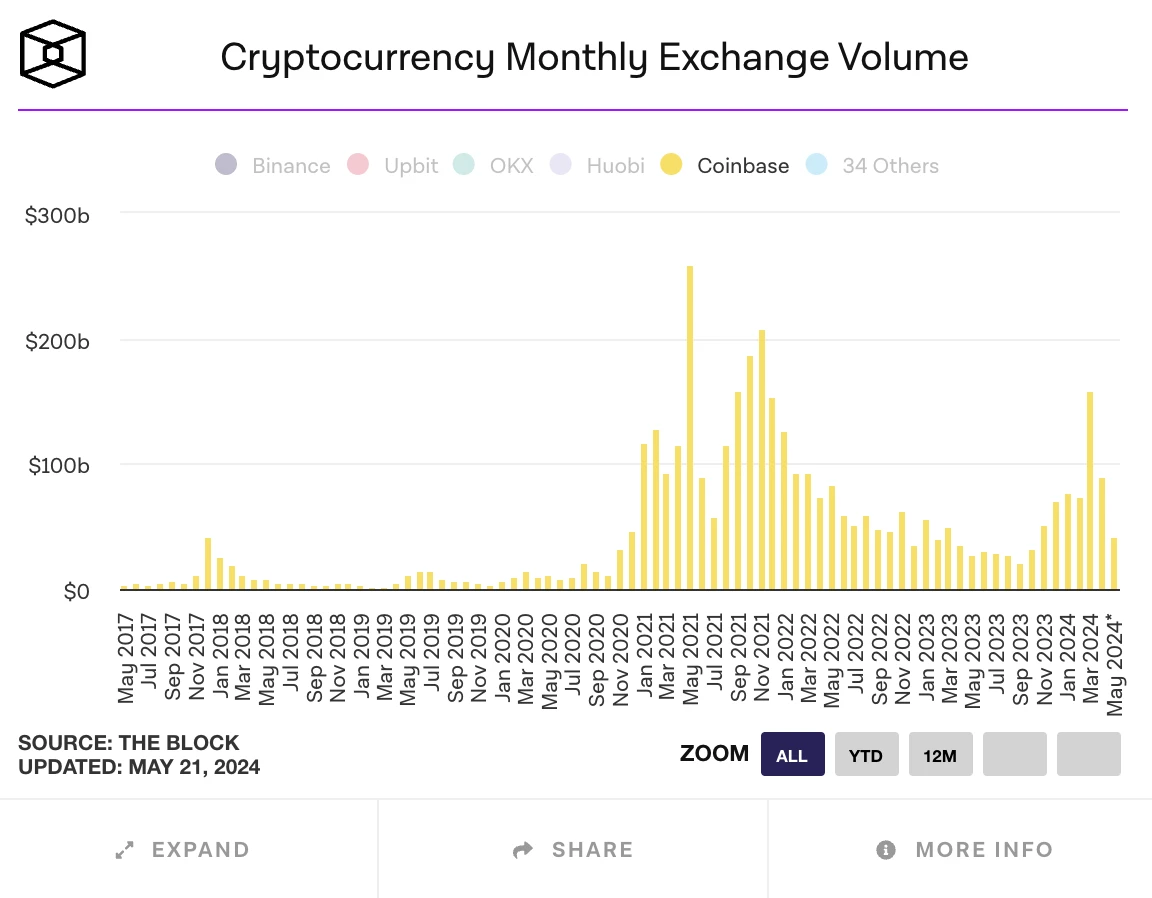Image resolution: width=1152 pixels, height=898 pixels.
Task: Click the SHARE label
Action: coord(593,850)
